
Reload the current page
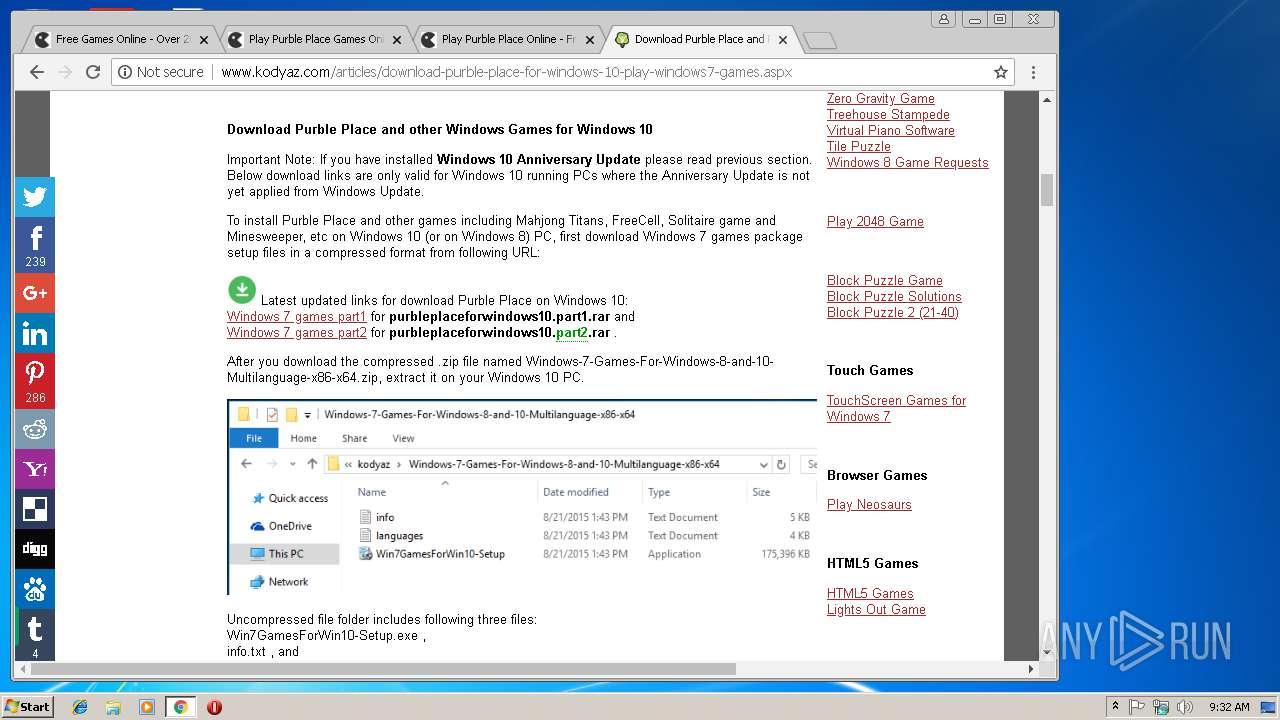pyautogui.click(x=93, y=72)
